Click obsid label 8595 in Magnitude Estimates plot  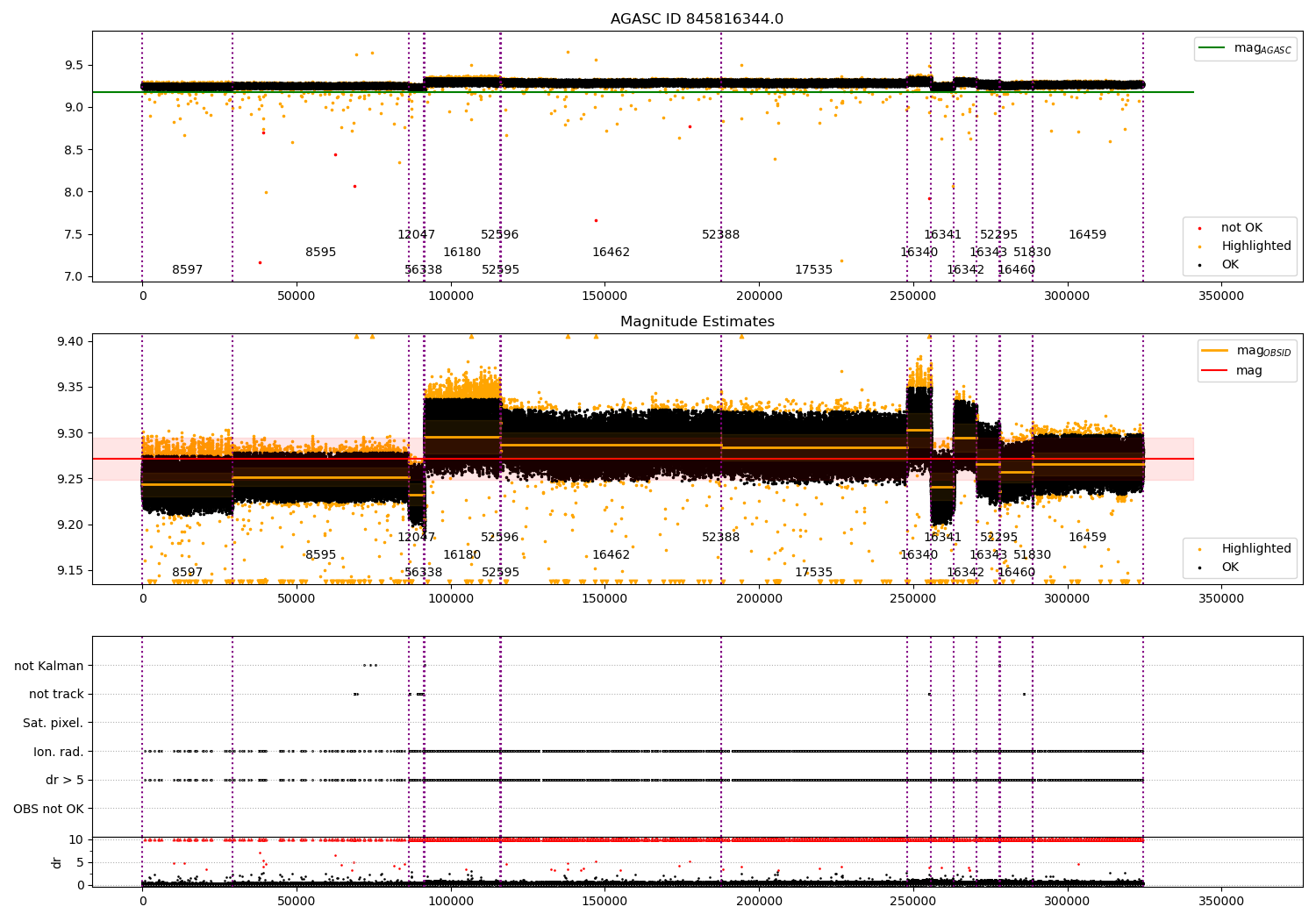[321, 555]
